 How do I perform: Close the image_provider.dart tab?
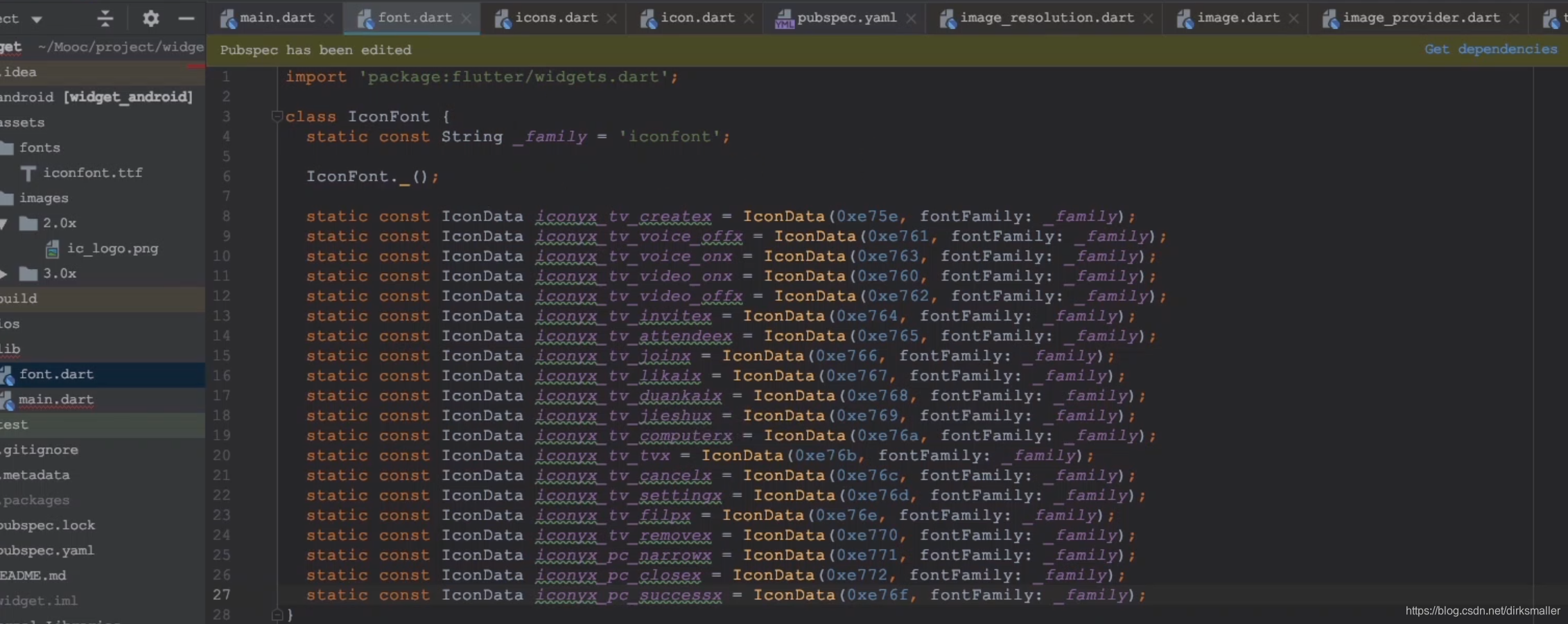pos(1514,19)
